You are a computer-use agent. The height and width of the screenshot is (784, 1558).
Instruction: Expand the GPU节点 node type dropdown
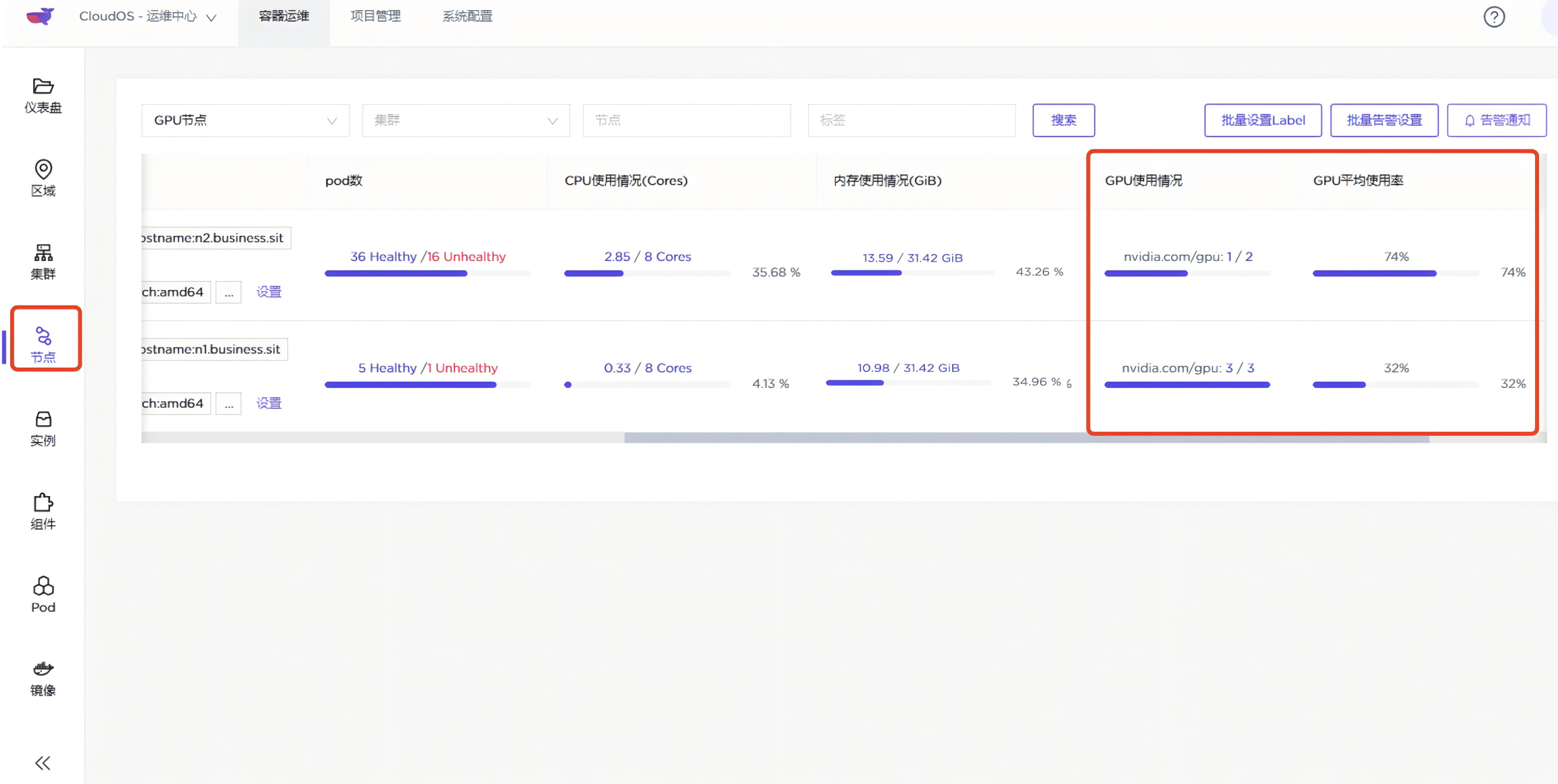tap(245, 120)
